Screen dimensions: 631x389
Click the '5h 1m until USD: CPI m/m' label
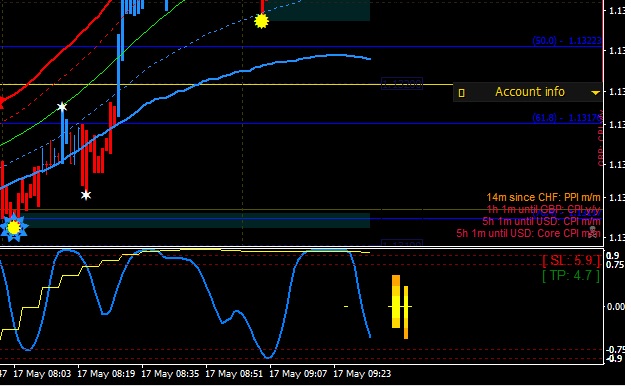coord(541,221)
